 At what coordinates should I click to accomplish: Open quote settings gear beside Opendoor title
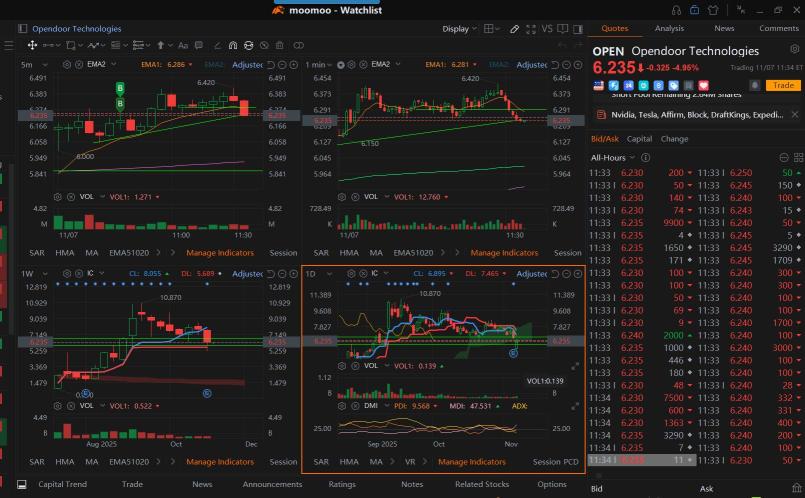(794, 49)
